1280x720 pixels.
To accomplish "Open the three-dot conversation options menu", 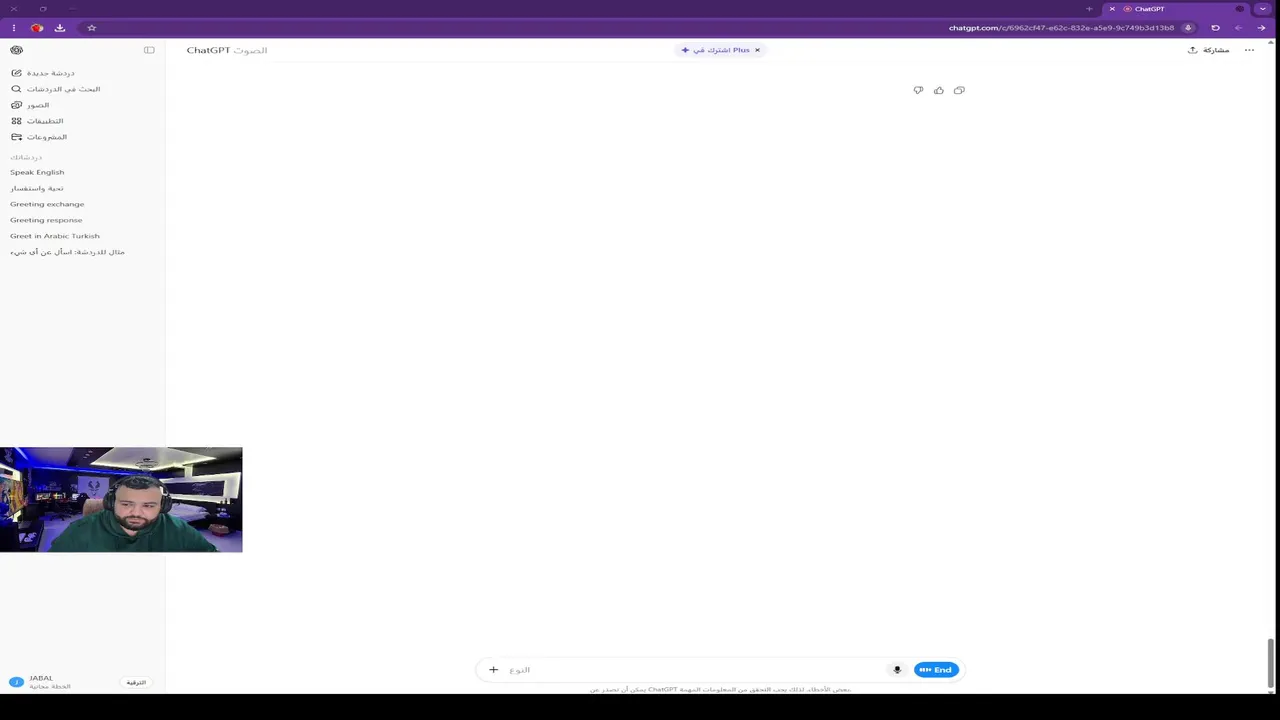I will tap(1249, 50).
